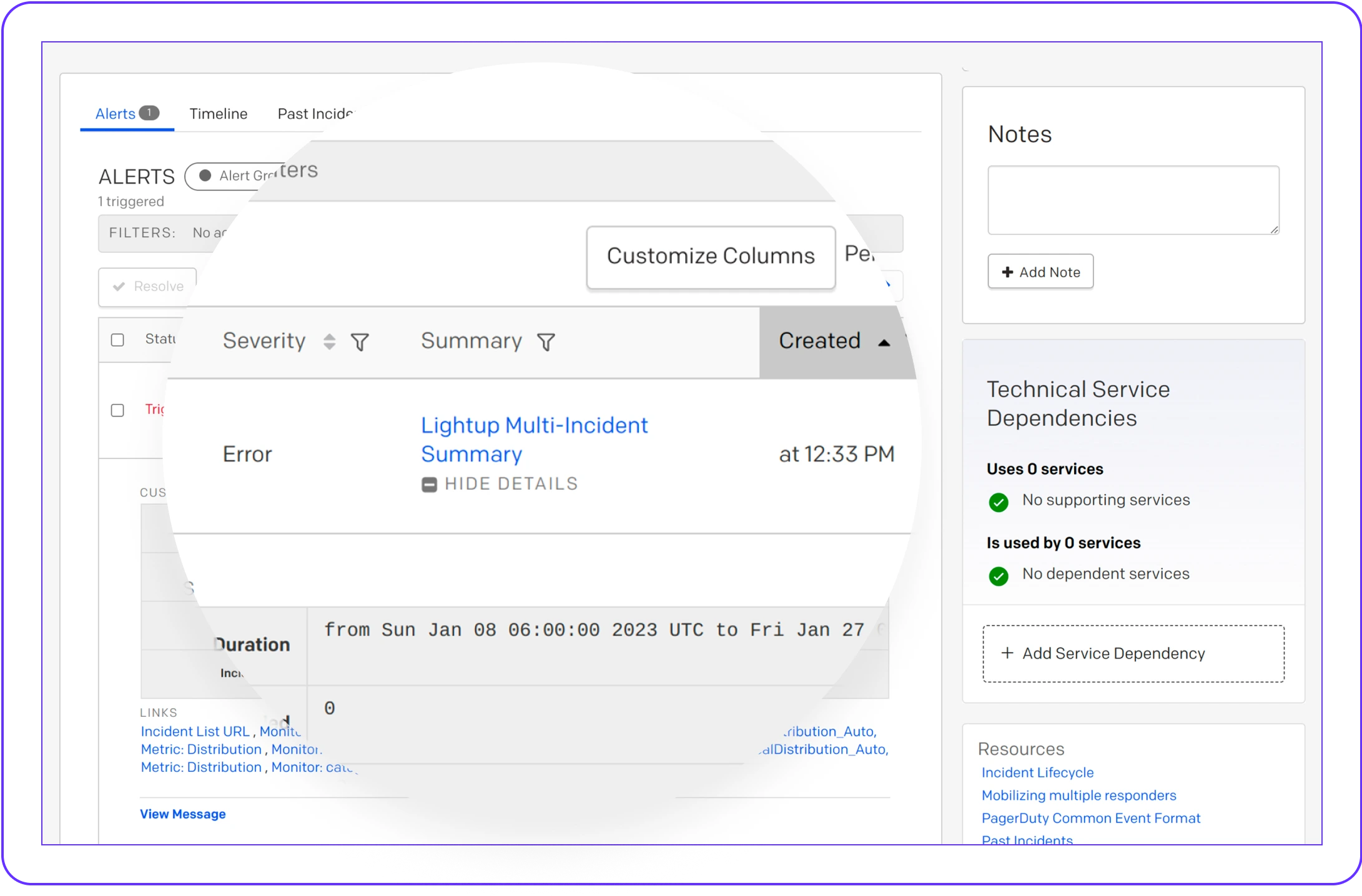Click the View Message link
Viewport: 1362px width, 896px height.
point(182,814)
